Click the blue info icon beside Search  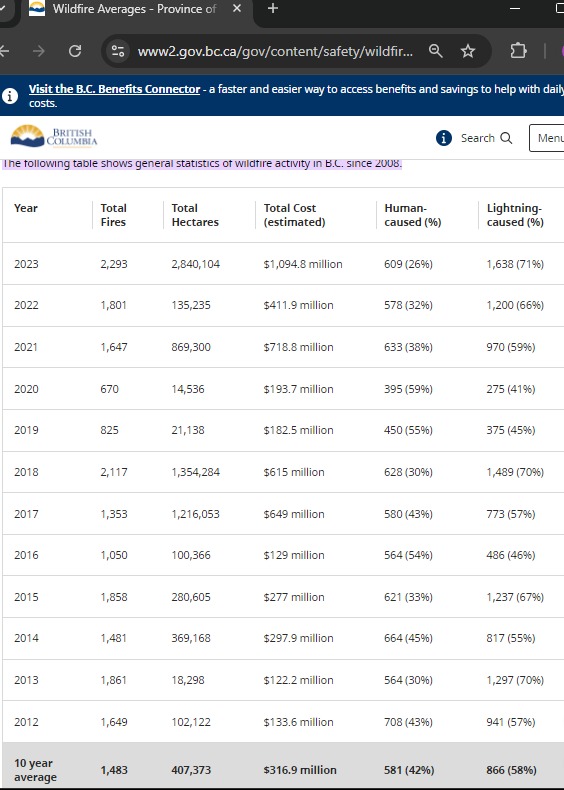click(x=444, y=138)
